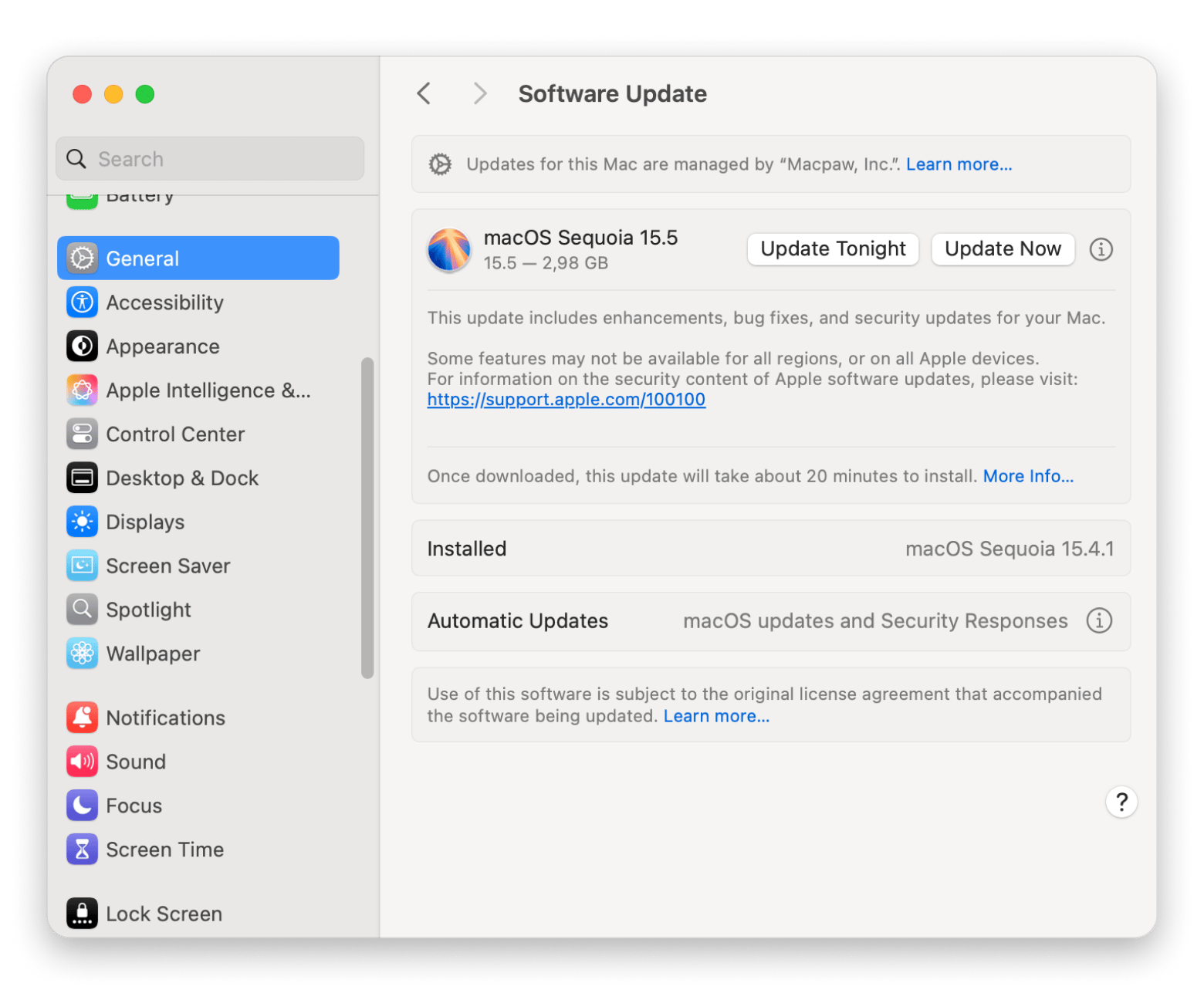The width and height of the screenshot is (1204, 1000).
Task: Open Displays settings via its icon
Action: (x=82, y=522)
